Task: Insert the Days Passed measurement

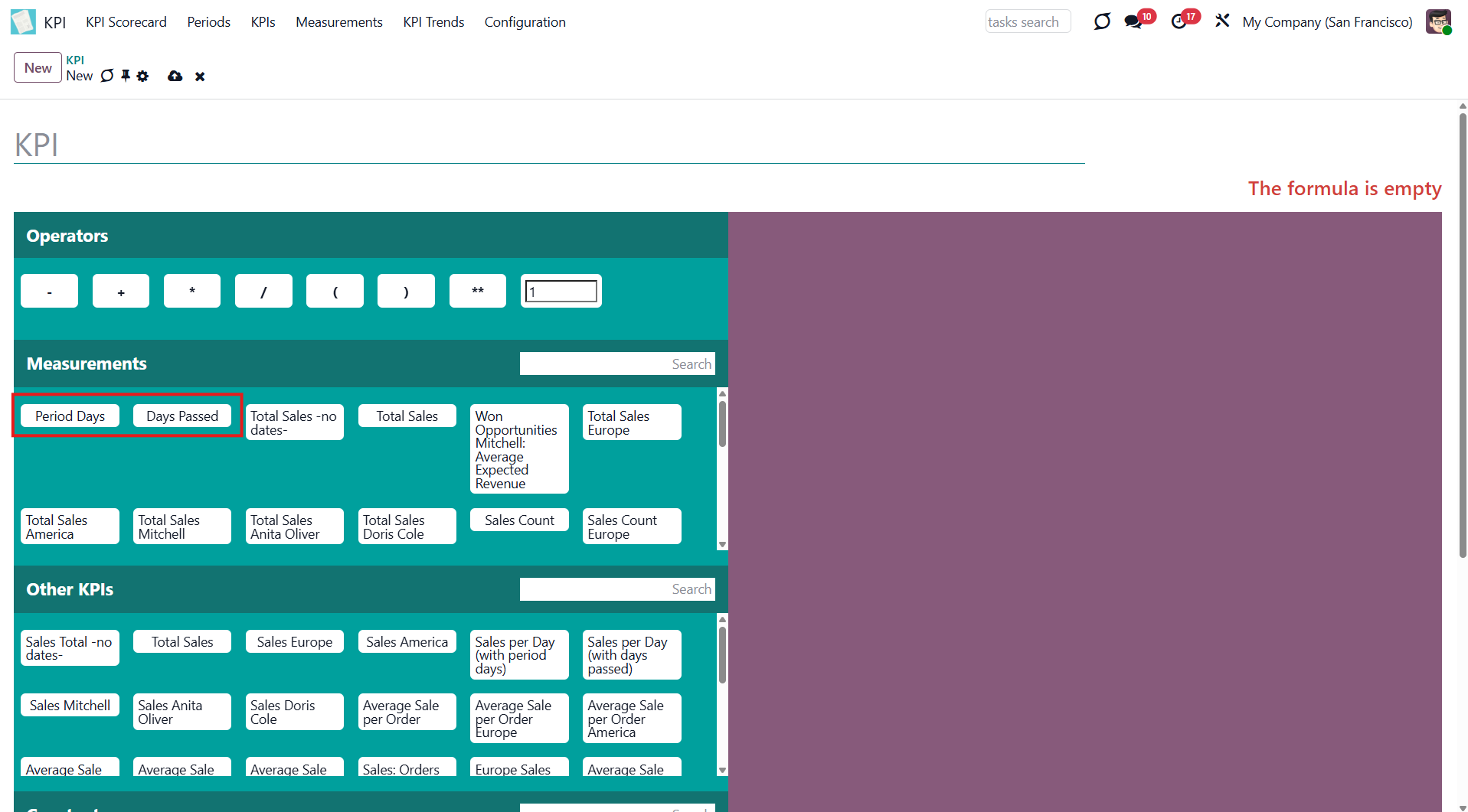Action: tap(182, 416)
